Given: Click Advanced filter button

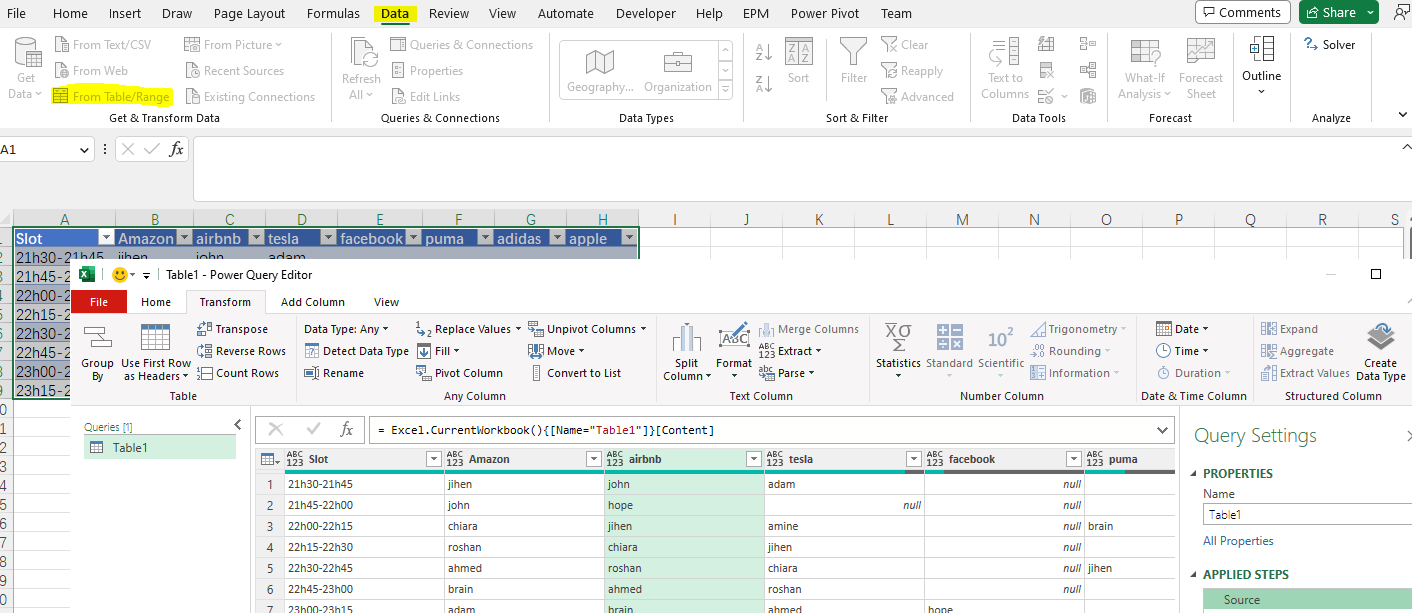Looking at the screenshot, I should point(917,97).
